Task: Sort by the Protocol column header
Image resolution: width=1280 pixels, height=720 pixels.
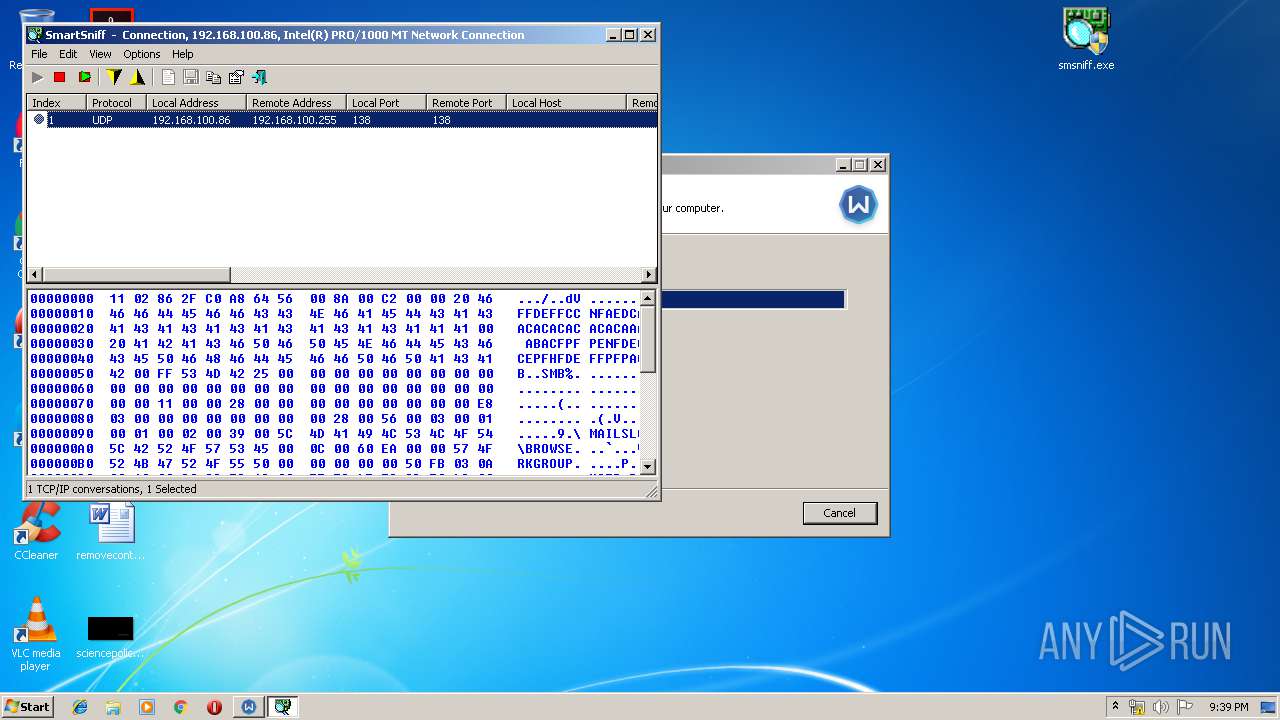Action: pyautogui.click(x=116, y=103)
